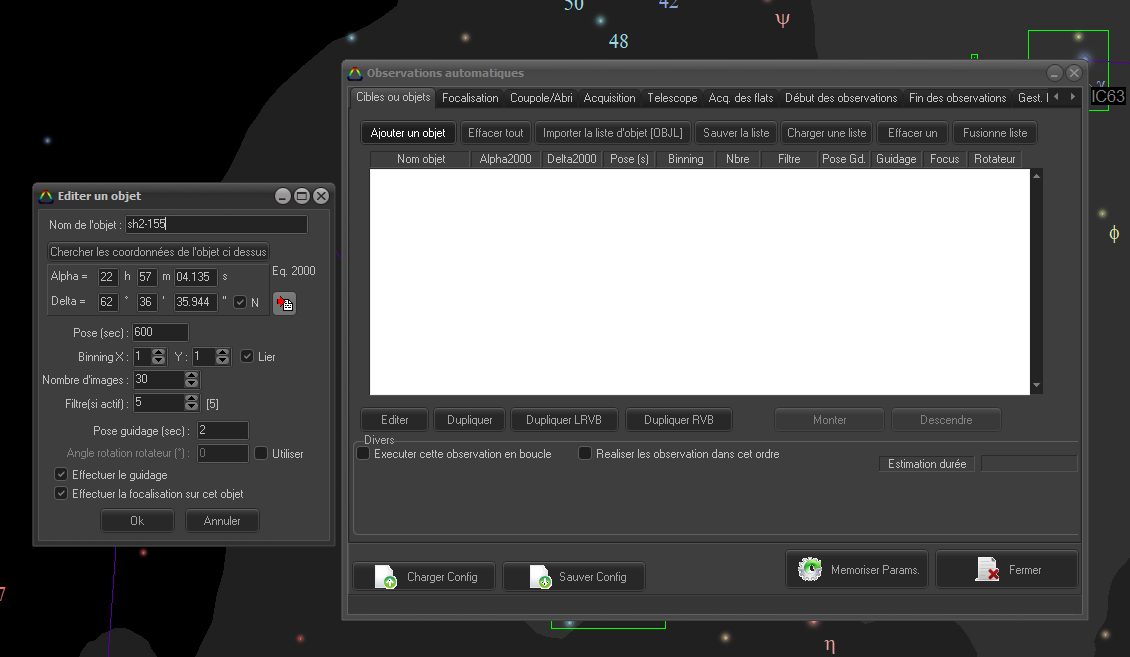Click Dupliquer RVB button
This screenshot has height=657, width=1130.
tap(679, 420)
